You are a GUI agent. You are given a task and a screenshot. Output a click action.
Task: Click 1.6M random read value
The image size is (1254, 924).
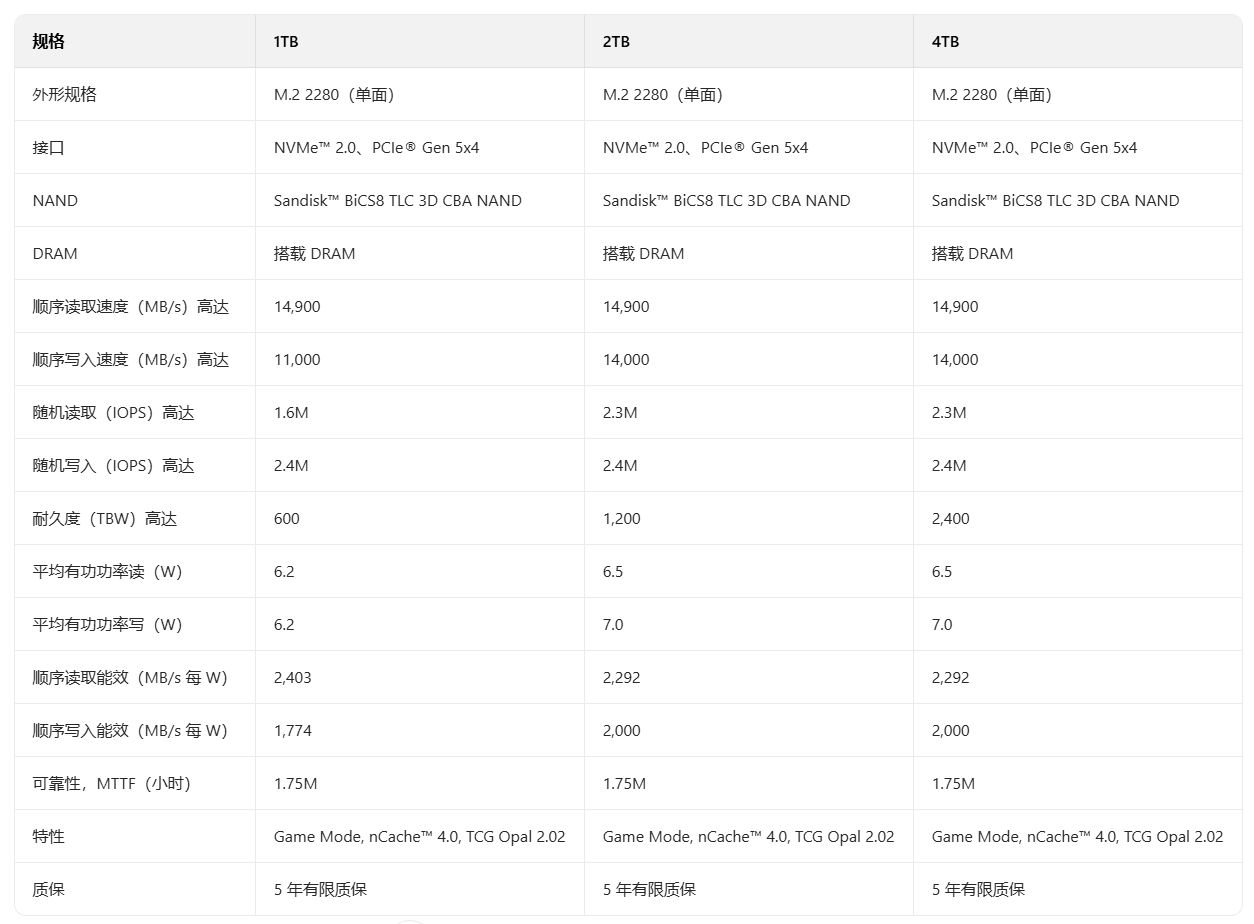coord(291,412)
